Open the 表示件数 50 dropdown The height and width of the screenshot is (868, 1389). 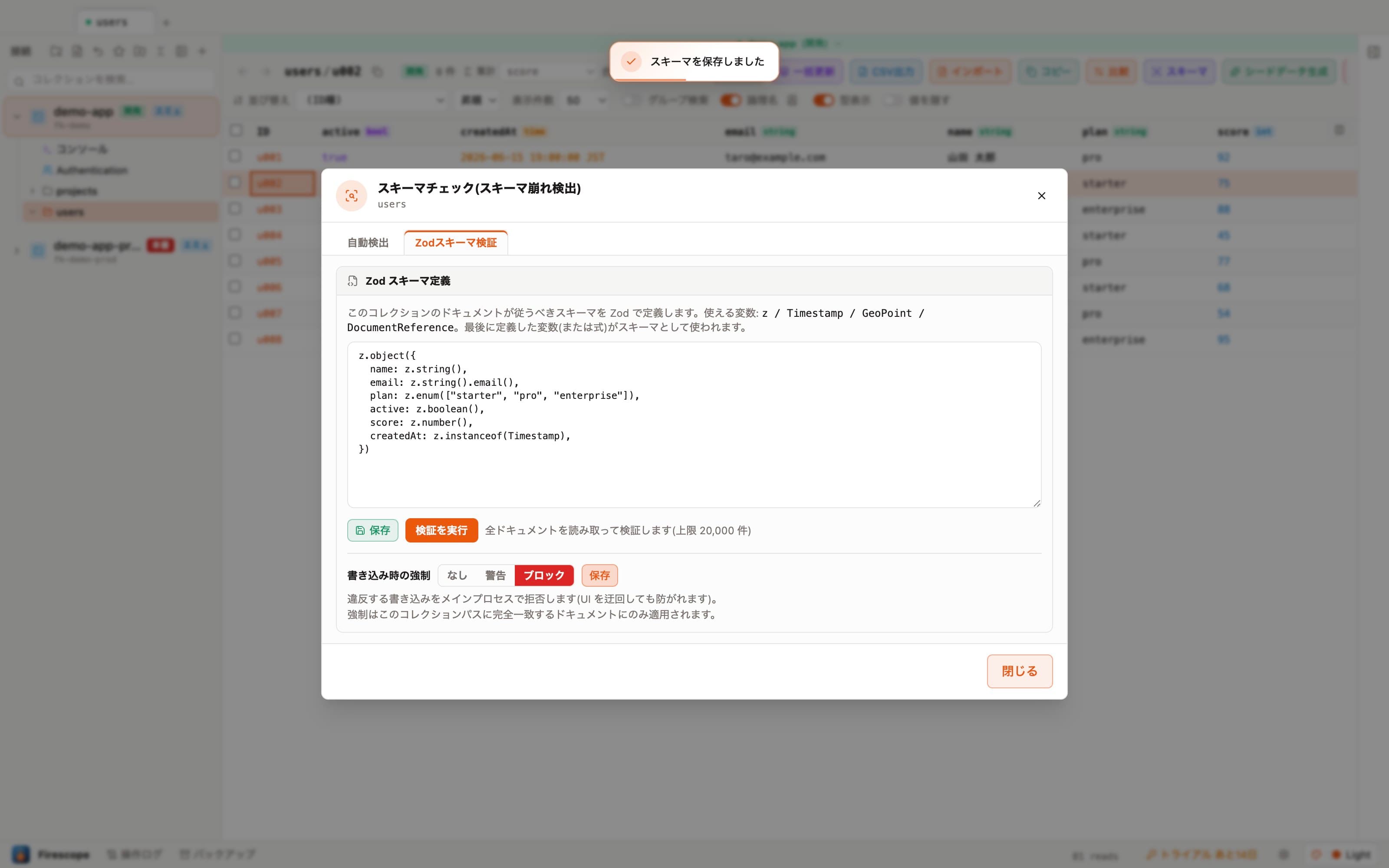585,100
